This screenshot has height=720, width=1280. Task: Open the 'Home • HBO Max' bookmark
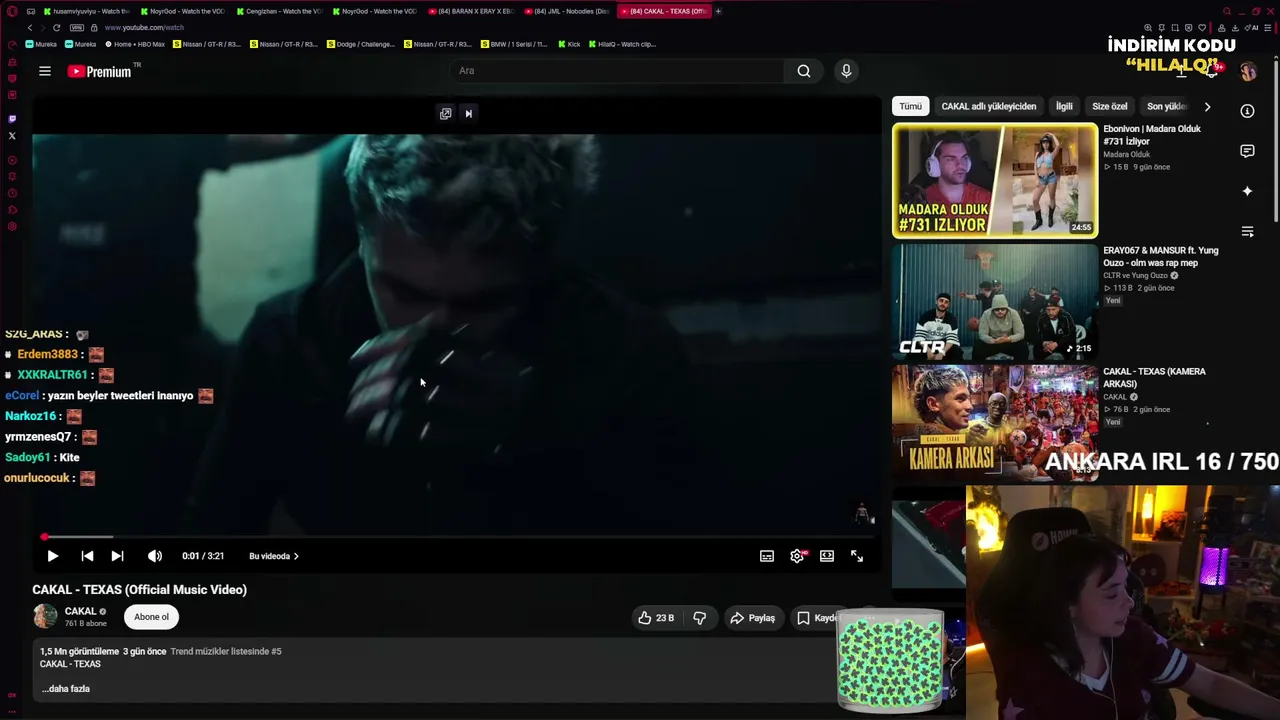(x=135, y=44)
